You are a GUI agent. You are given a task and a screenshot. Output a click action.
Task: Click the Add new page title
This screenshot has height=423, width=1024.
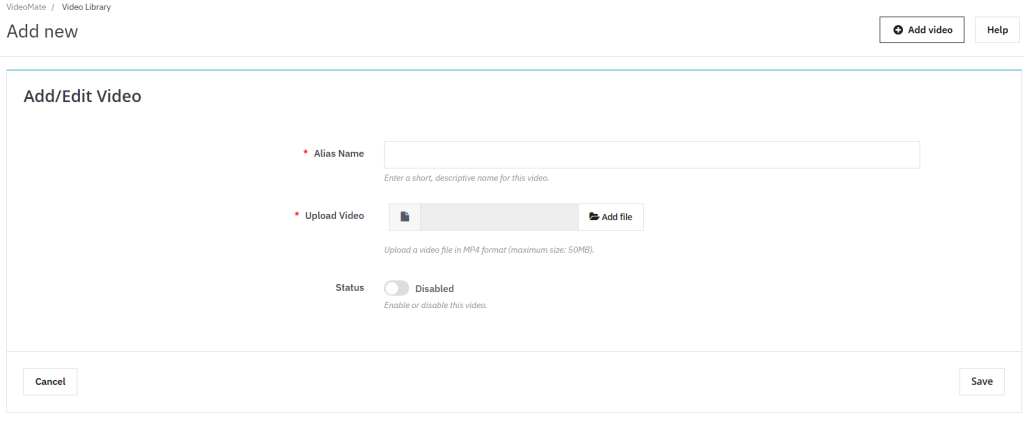click(x=42, y=31)
